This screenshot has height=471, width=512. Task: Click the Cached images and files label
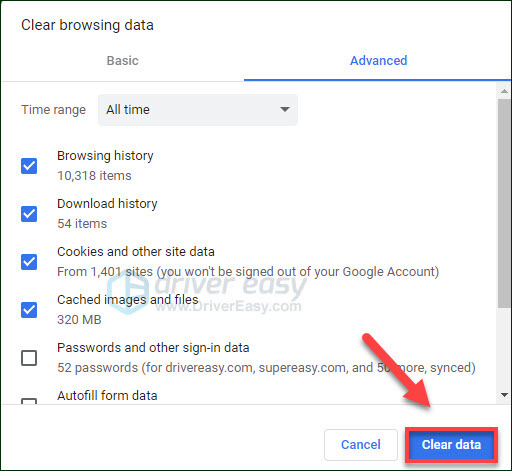pyautogui.click(x=128, y=300)
